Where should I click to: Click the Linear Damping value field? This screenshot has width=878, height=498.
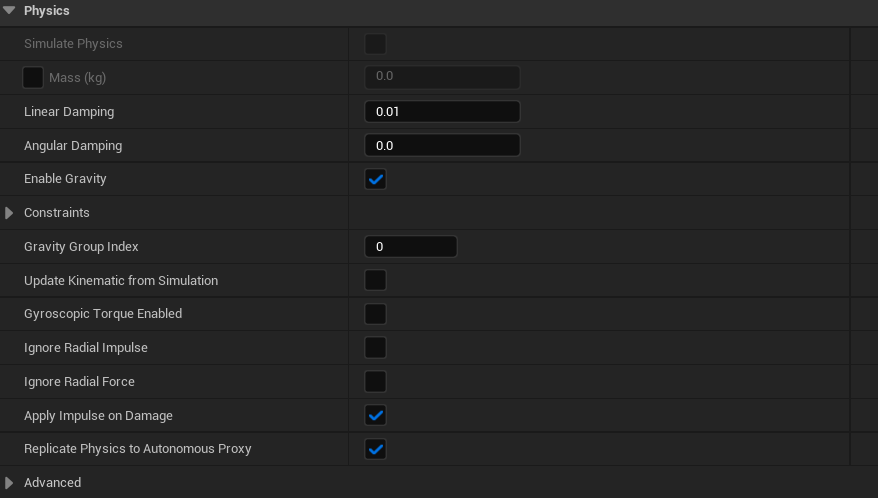442,112
